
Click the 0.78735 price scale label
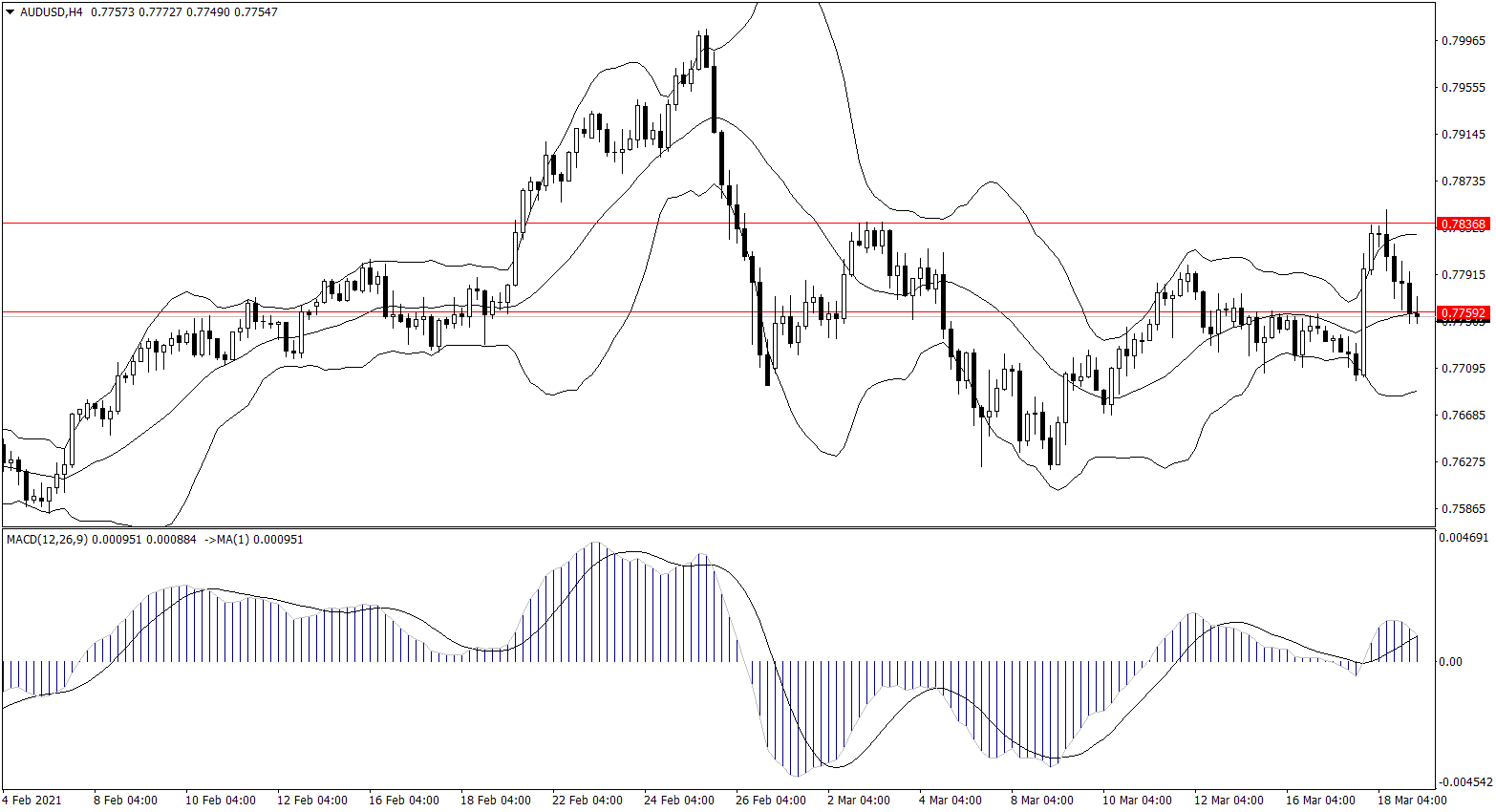click(1463, 182)
